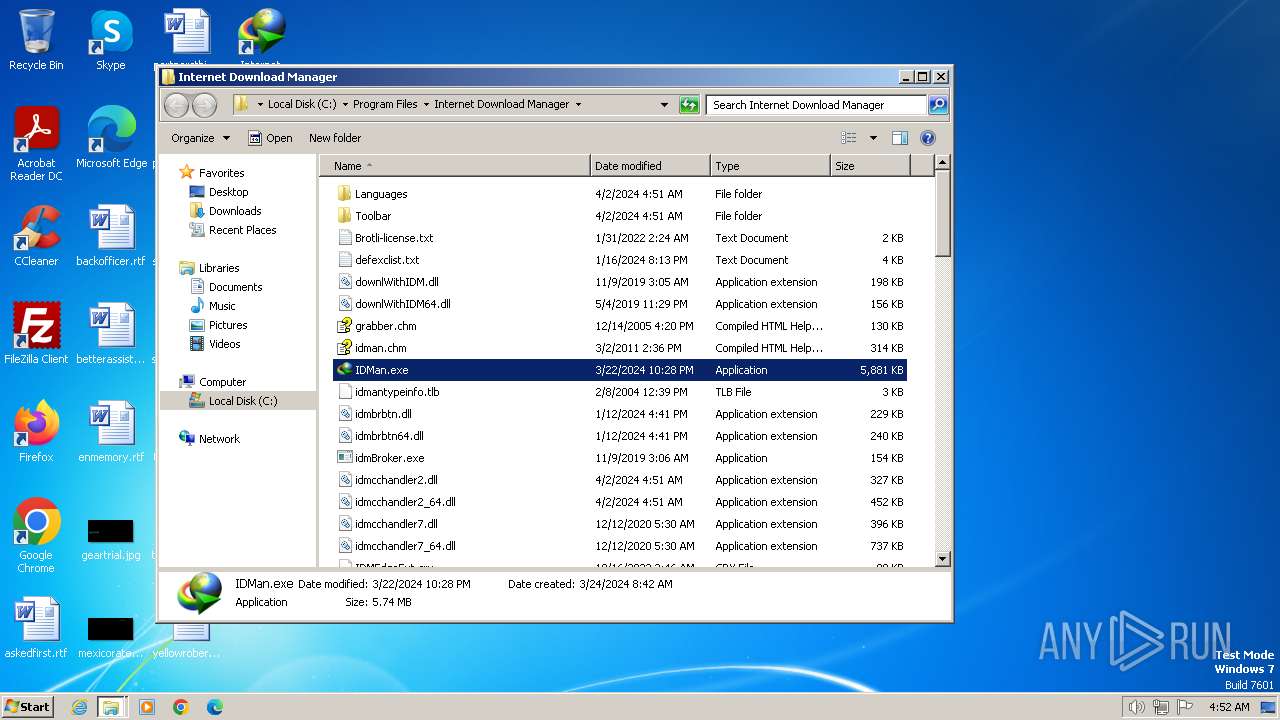This screenshot has width=1280, height=720.
Task: Open Windows Media Player taskbar icon
Action: 147,707
